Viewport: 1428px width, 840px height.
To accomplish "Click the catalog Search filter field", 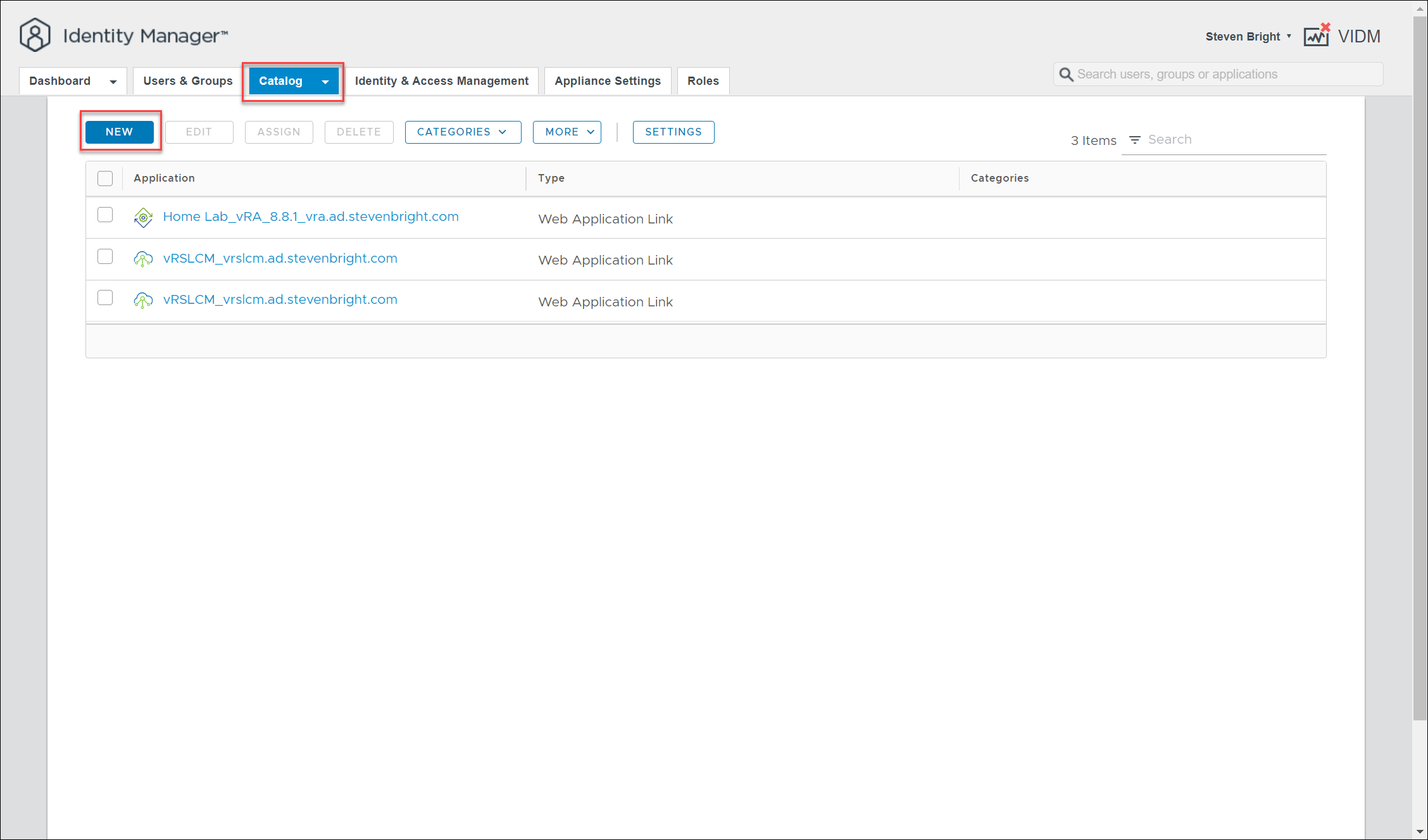I will click(1234, 140).
